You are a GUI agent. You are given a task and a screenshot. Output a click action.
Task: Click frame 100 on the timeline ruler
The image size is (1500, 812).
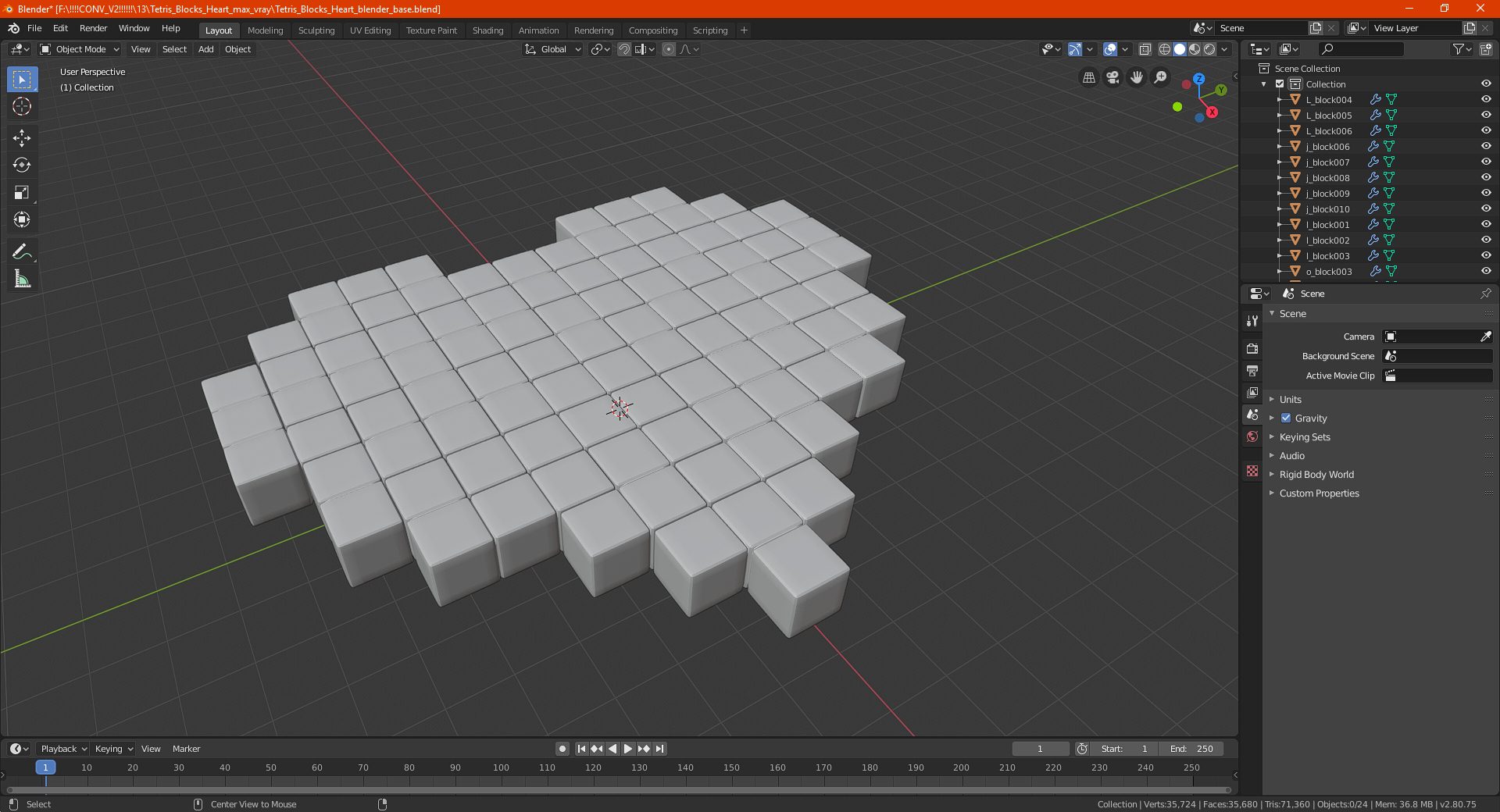click(x=501, y=767)
